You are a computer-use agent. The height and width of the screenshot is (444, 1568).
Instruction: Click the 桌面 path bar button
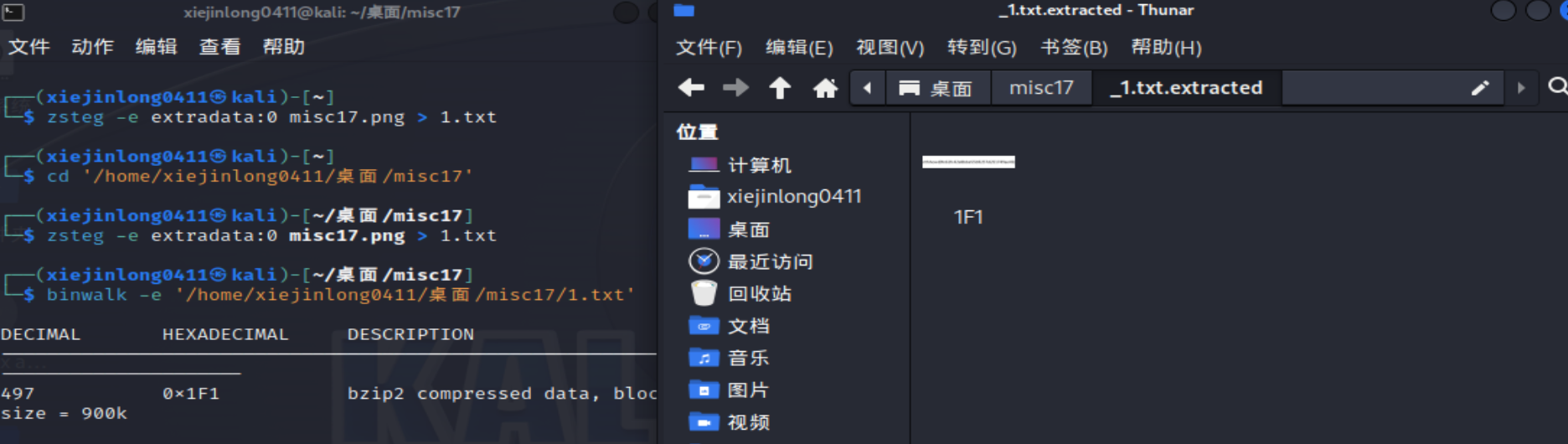point(936,88)
